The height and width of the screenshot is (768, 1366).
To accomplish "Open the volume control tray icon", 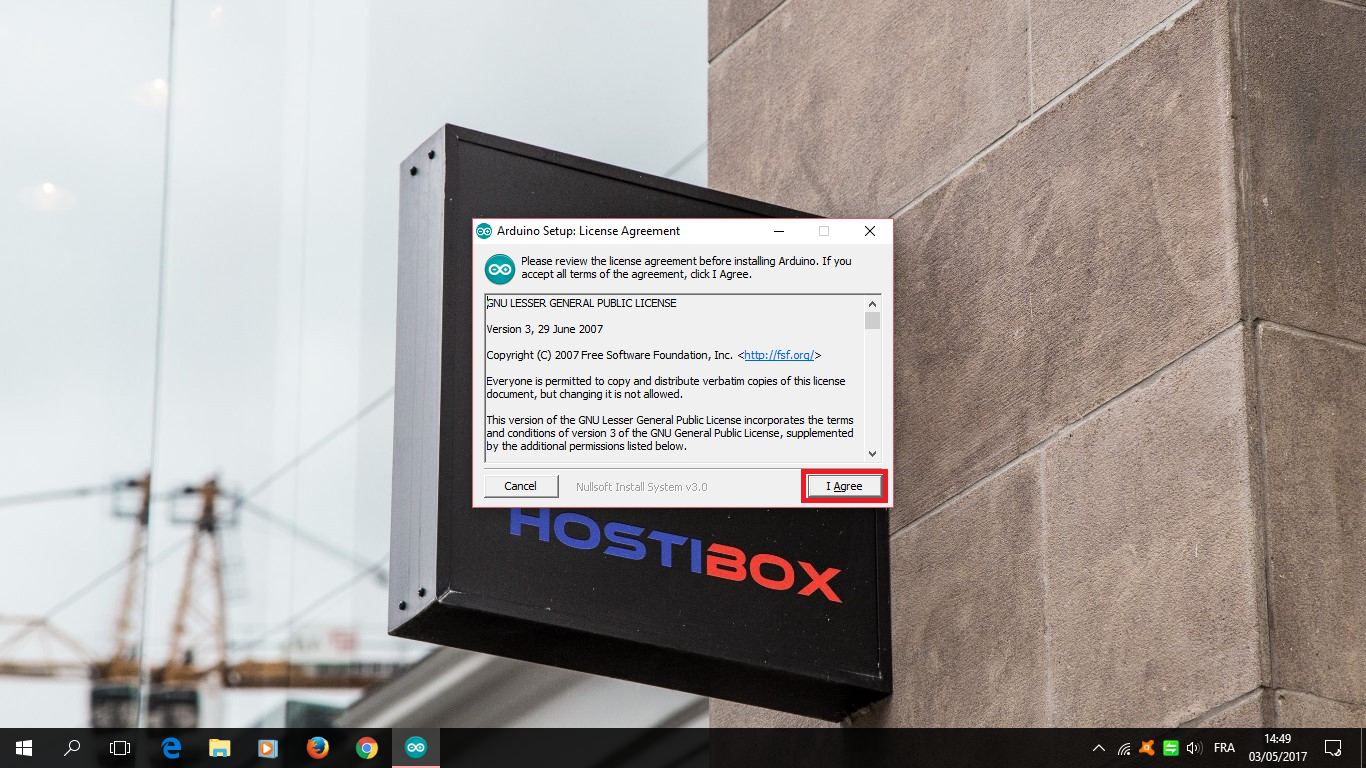I will click(1192, 748).
